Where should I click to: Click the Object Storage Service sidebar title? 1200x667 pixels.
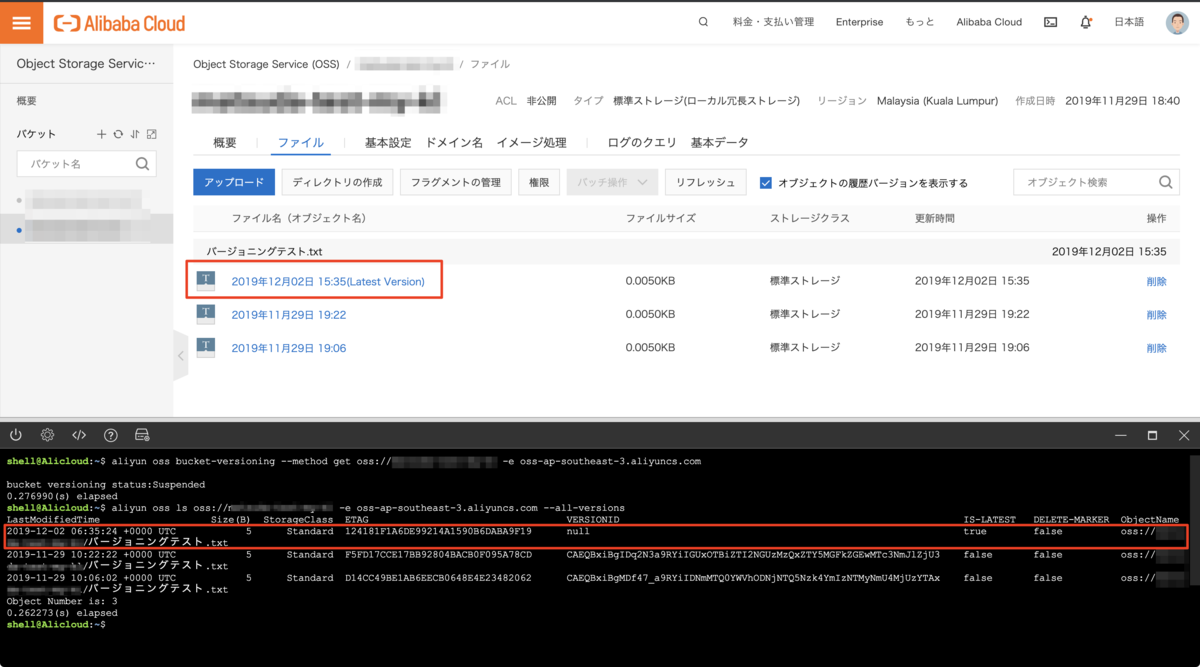86,64
